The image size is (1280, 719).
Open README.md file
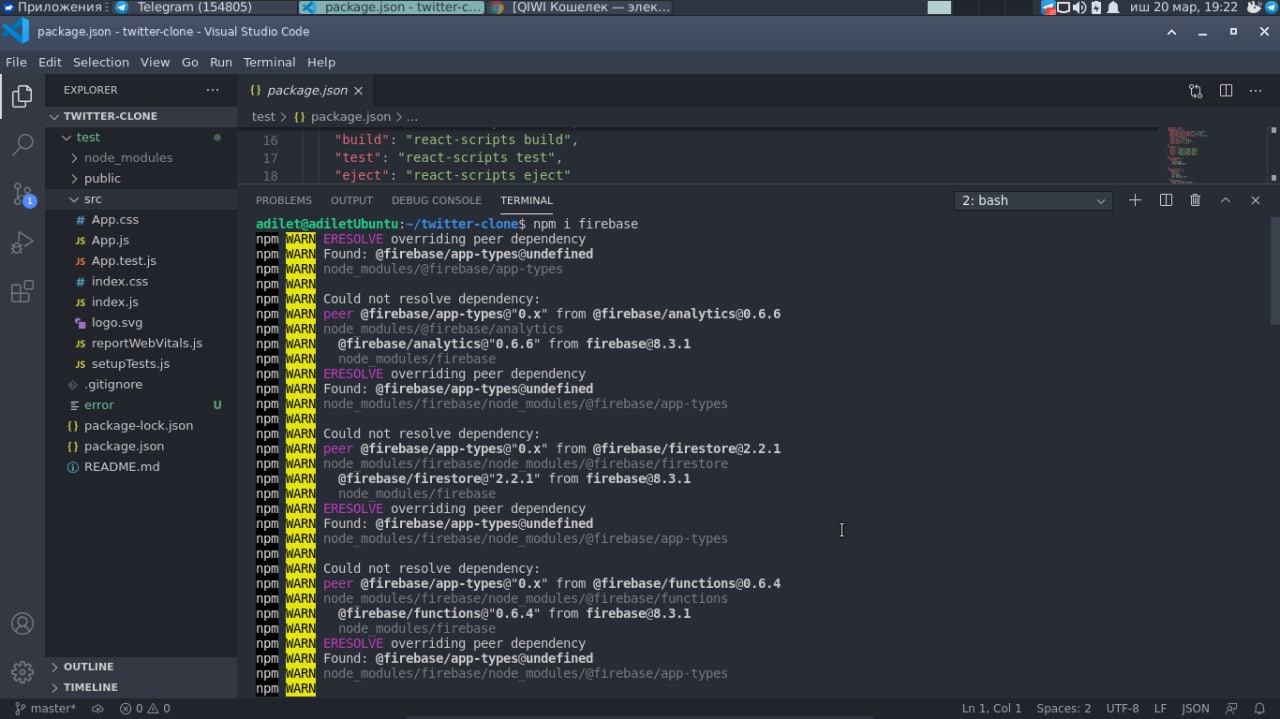pos(121,467)
